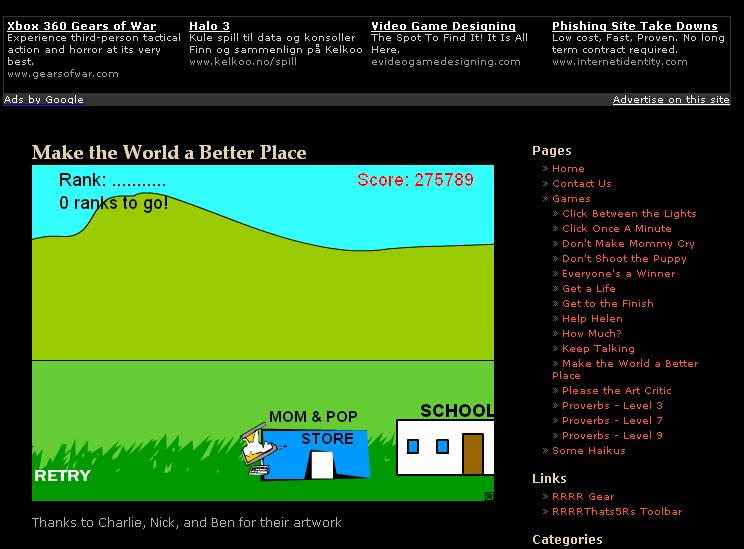
Task: Click RETRY in the game
Action: 62,475
